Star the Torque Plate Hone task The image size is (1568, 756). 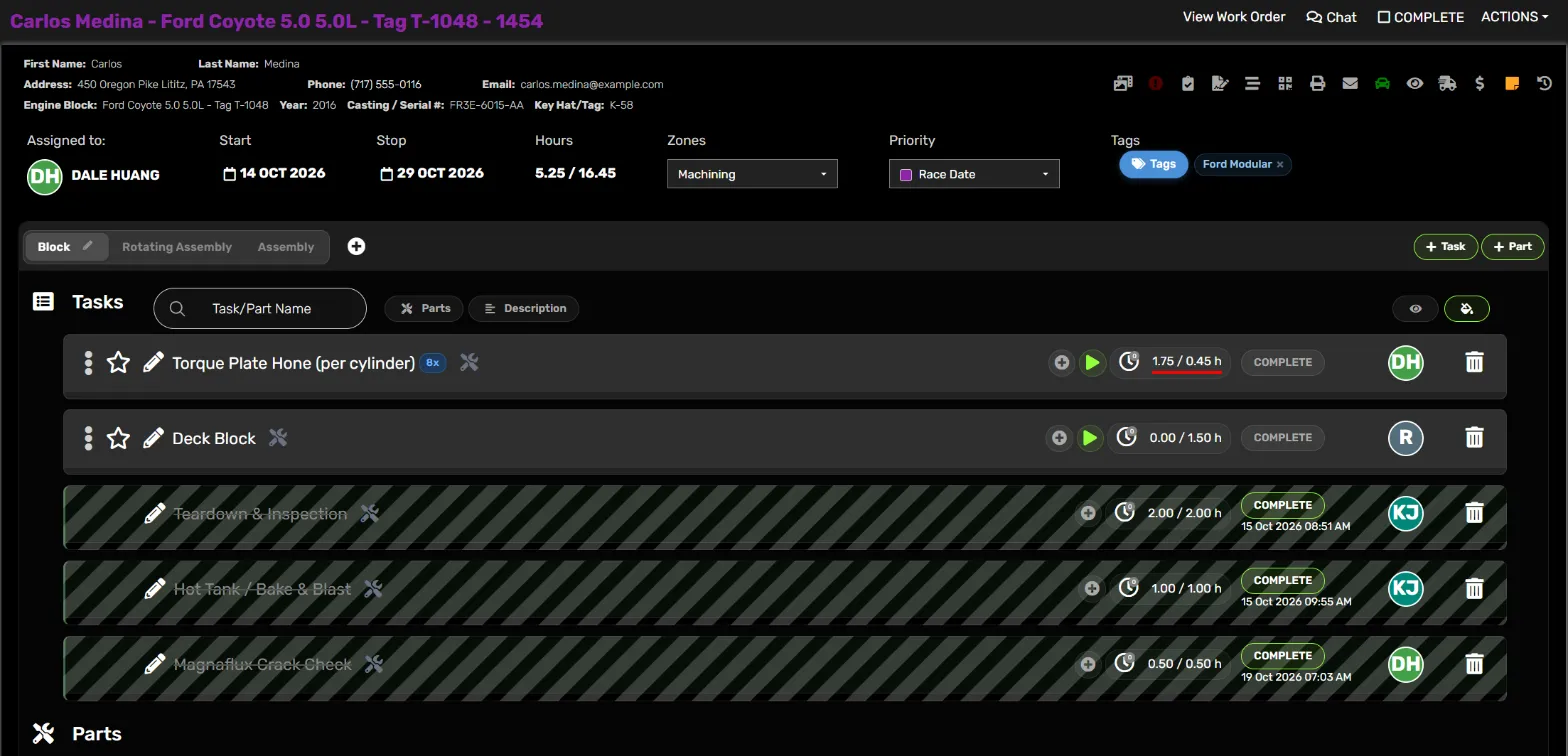pos(118,362)
